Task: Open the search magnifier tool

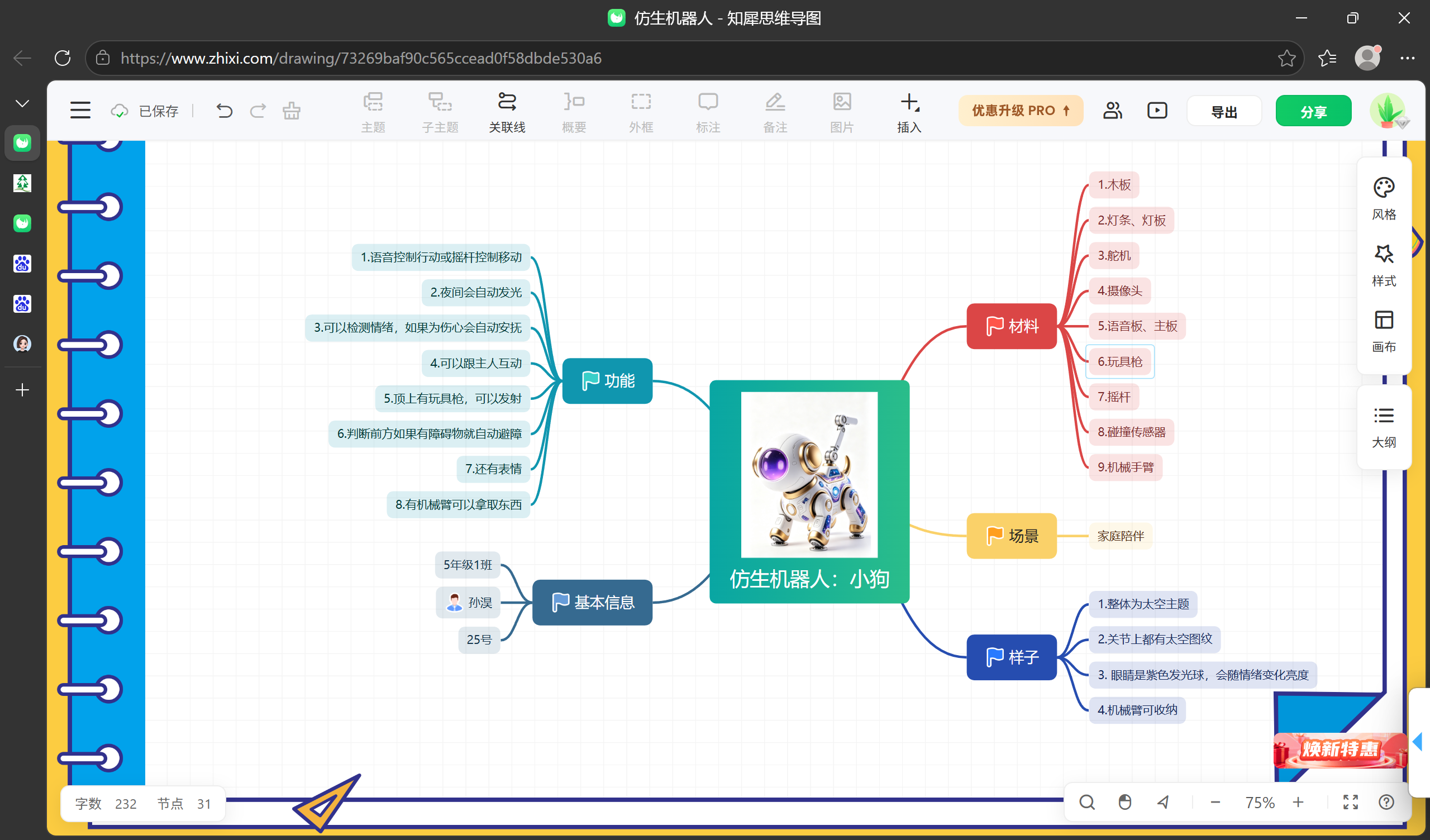Action: click(x=1086, y=802)
